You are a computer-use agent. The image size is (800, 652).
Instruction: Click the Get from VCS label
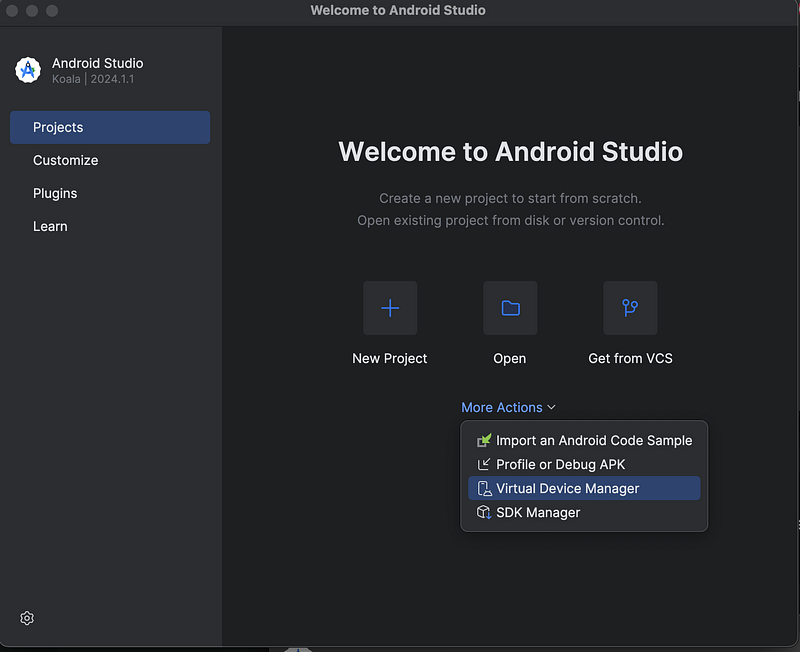(630, 359)
